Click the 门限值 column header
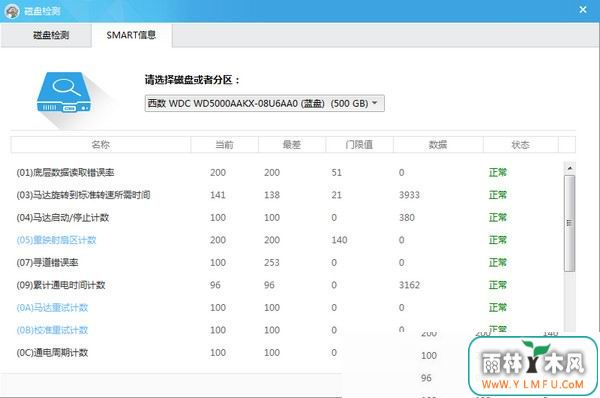 359,145
